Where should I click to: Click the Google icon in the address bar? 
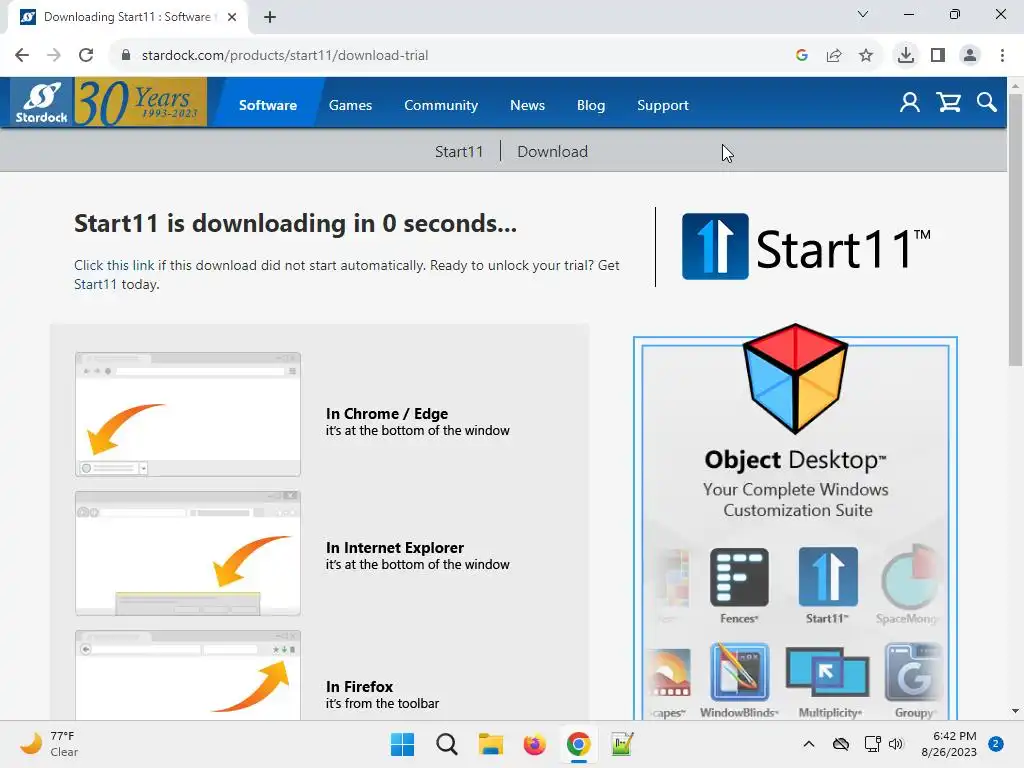click(x=802, y=56)
